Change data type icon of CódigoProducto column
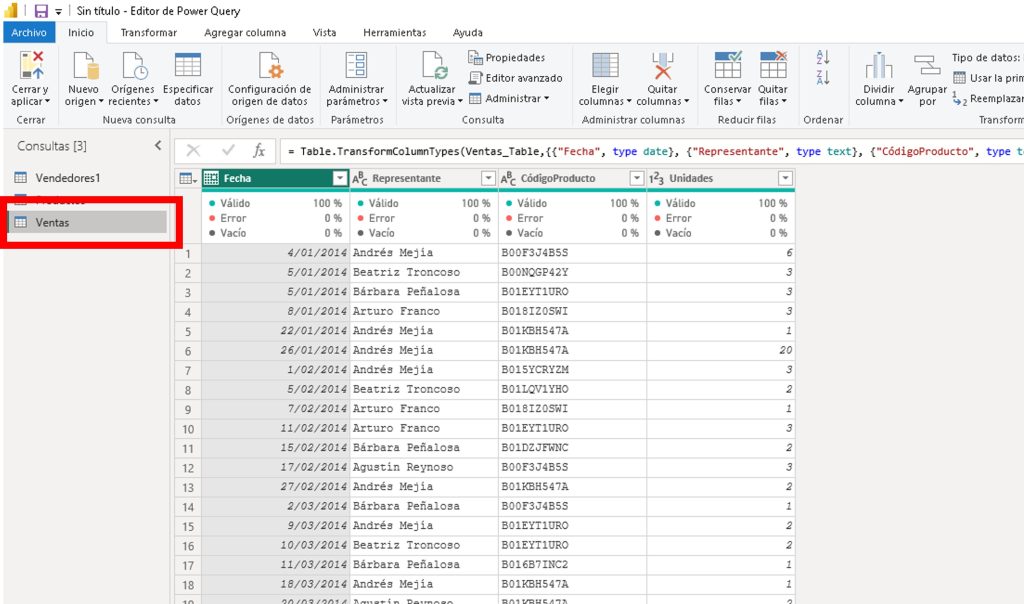Viewport: 1024px width, 604px height. pyautogui.click(x=507, y=178)
